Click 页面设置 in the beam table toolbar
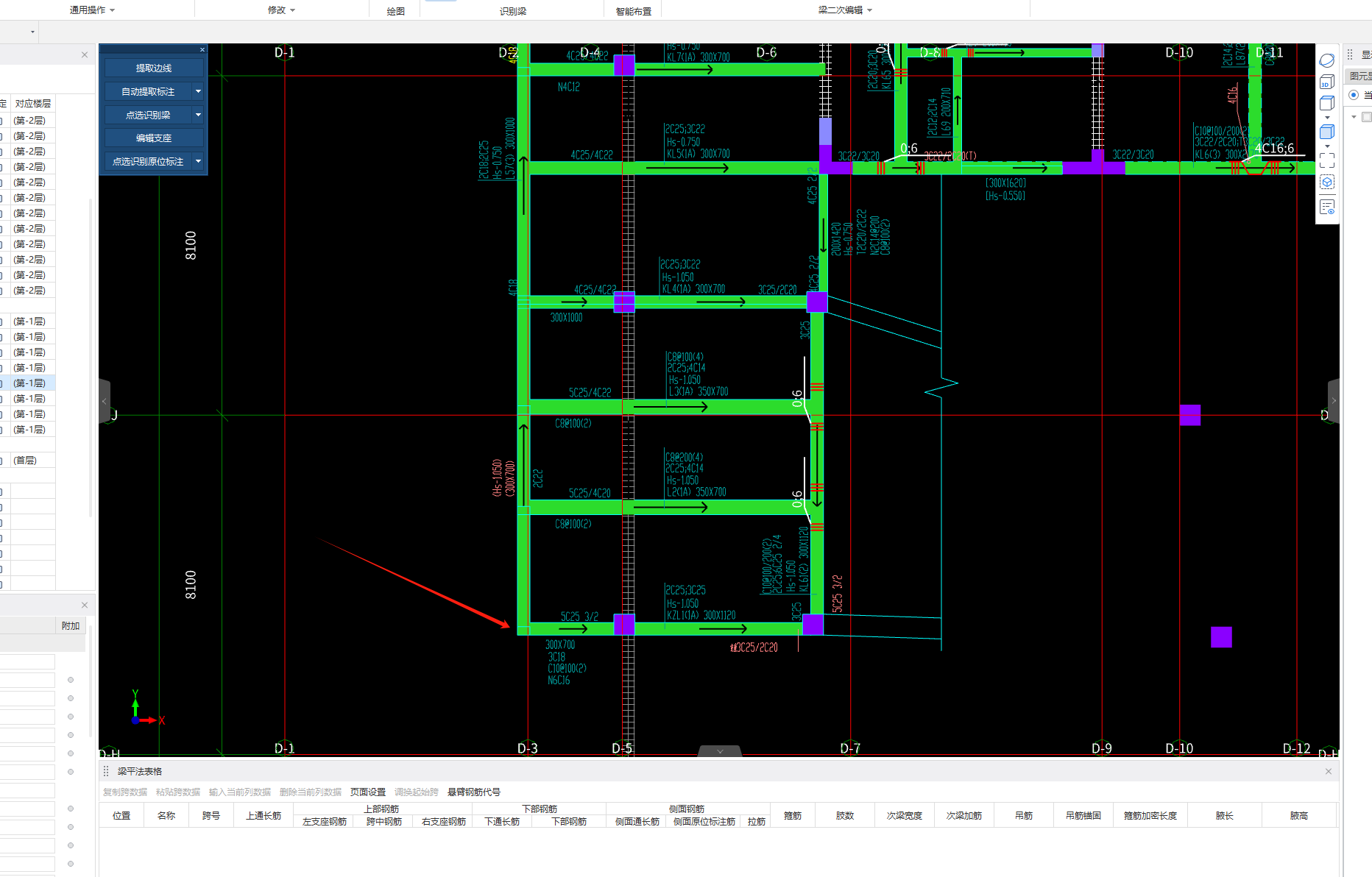 coord(368,792)
